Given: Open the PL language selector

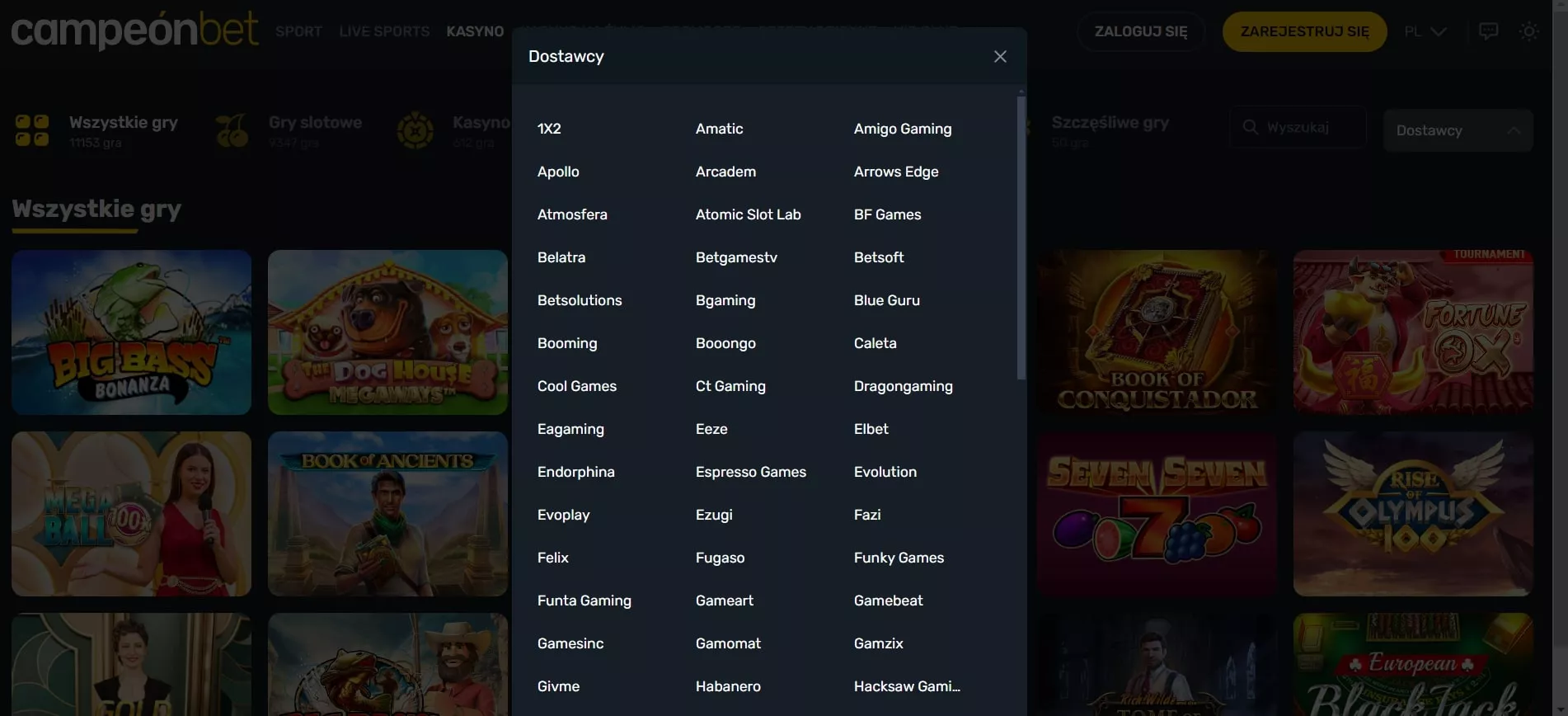Looking at the screenshot, I should click(1425, 31).
